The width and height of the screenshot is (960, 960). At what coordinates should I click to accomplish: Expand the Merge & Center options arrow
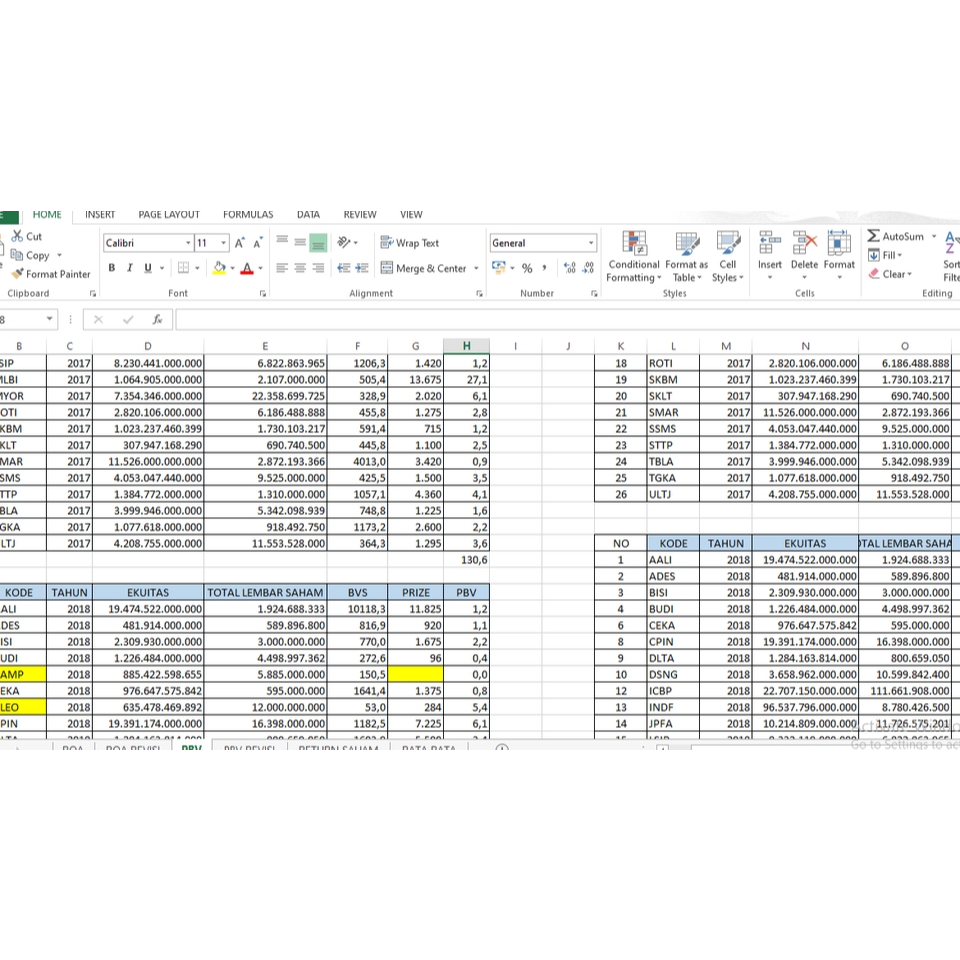[x=476, y=268]
